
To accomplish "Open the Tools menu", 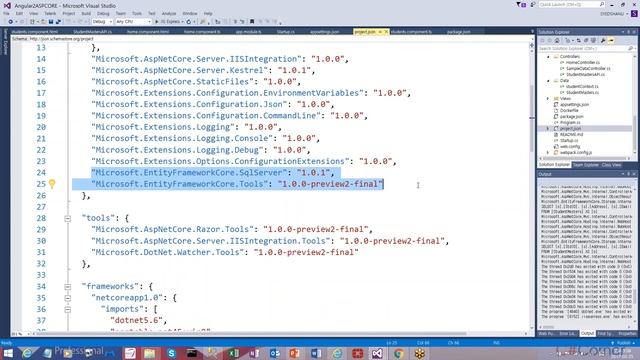I will pos(137,13).
